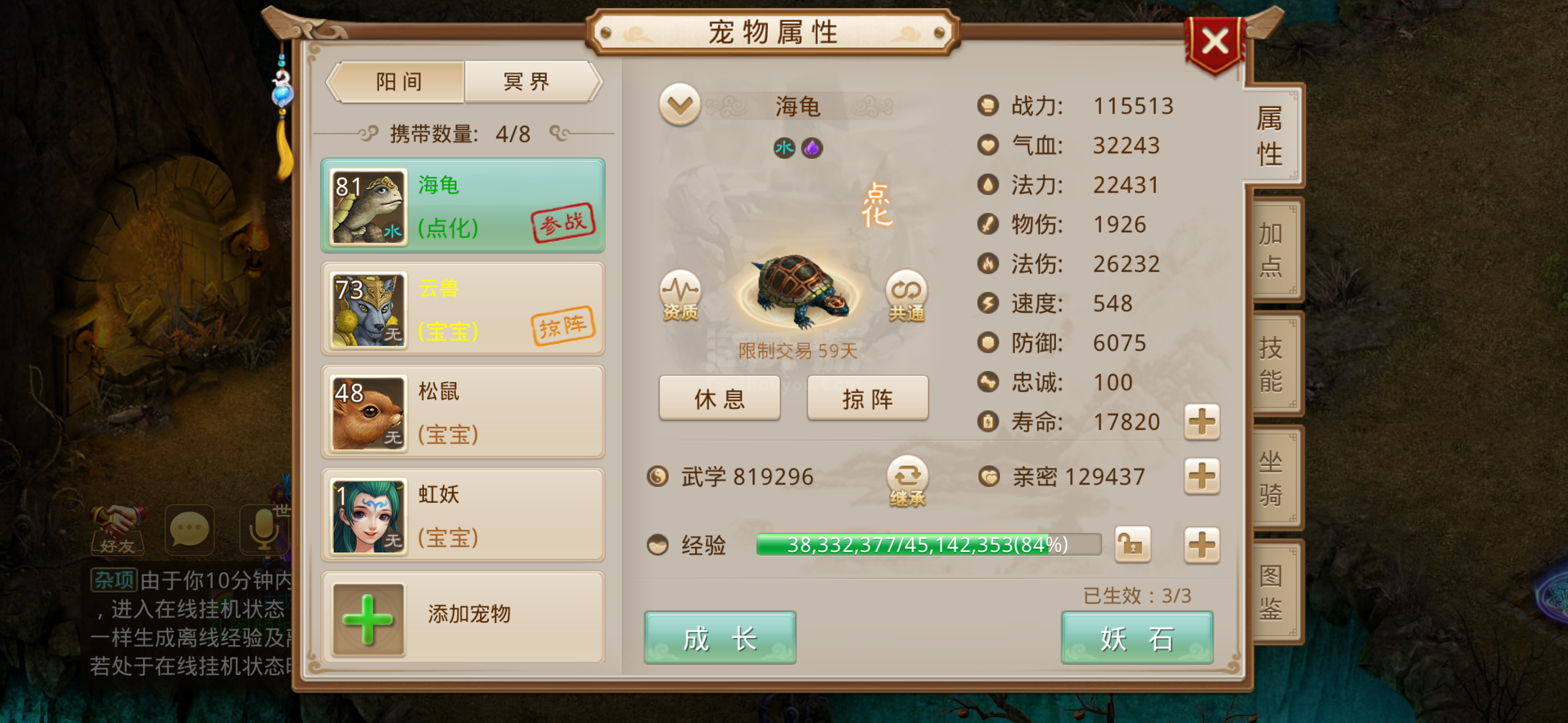Open the chat bubble icon

pyautogui.click(x=190, y=530)
